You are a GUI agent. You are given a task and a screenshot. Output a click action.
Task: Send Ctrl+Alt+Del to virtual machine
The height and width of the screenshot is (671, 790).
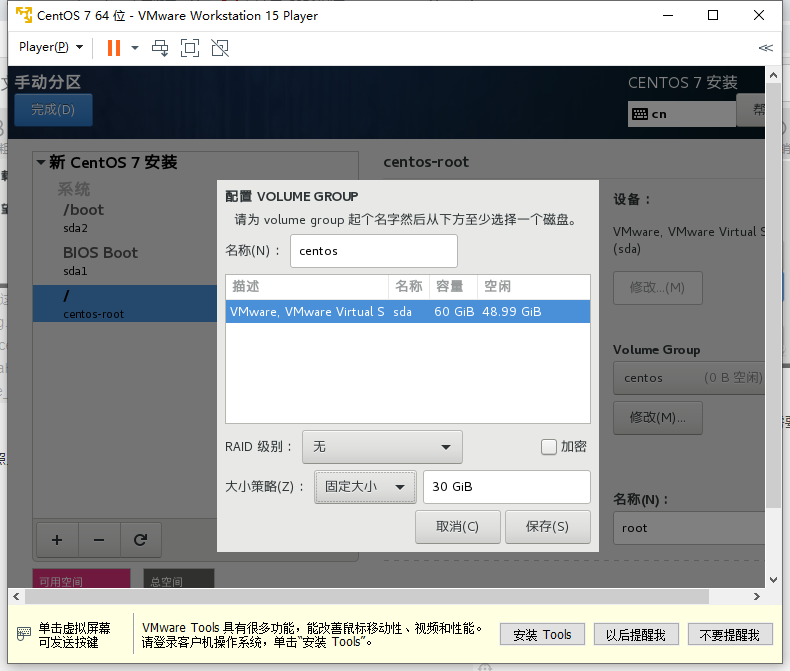[160, 48]
